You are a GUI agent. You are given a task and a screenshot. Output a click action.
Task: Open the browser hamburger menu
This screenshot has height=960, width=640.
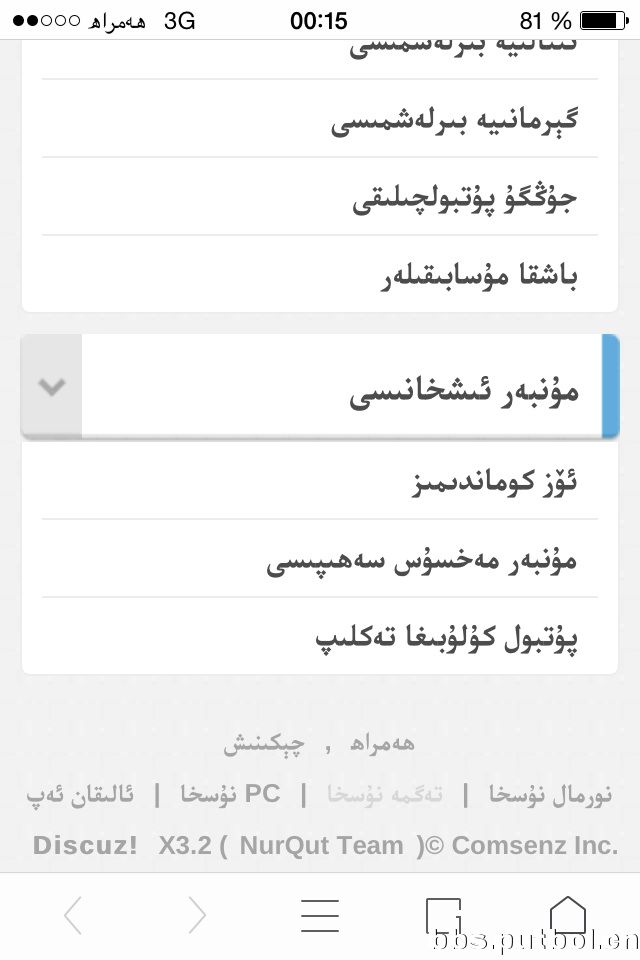point(320,915)
